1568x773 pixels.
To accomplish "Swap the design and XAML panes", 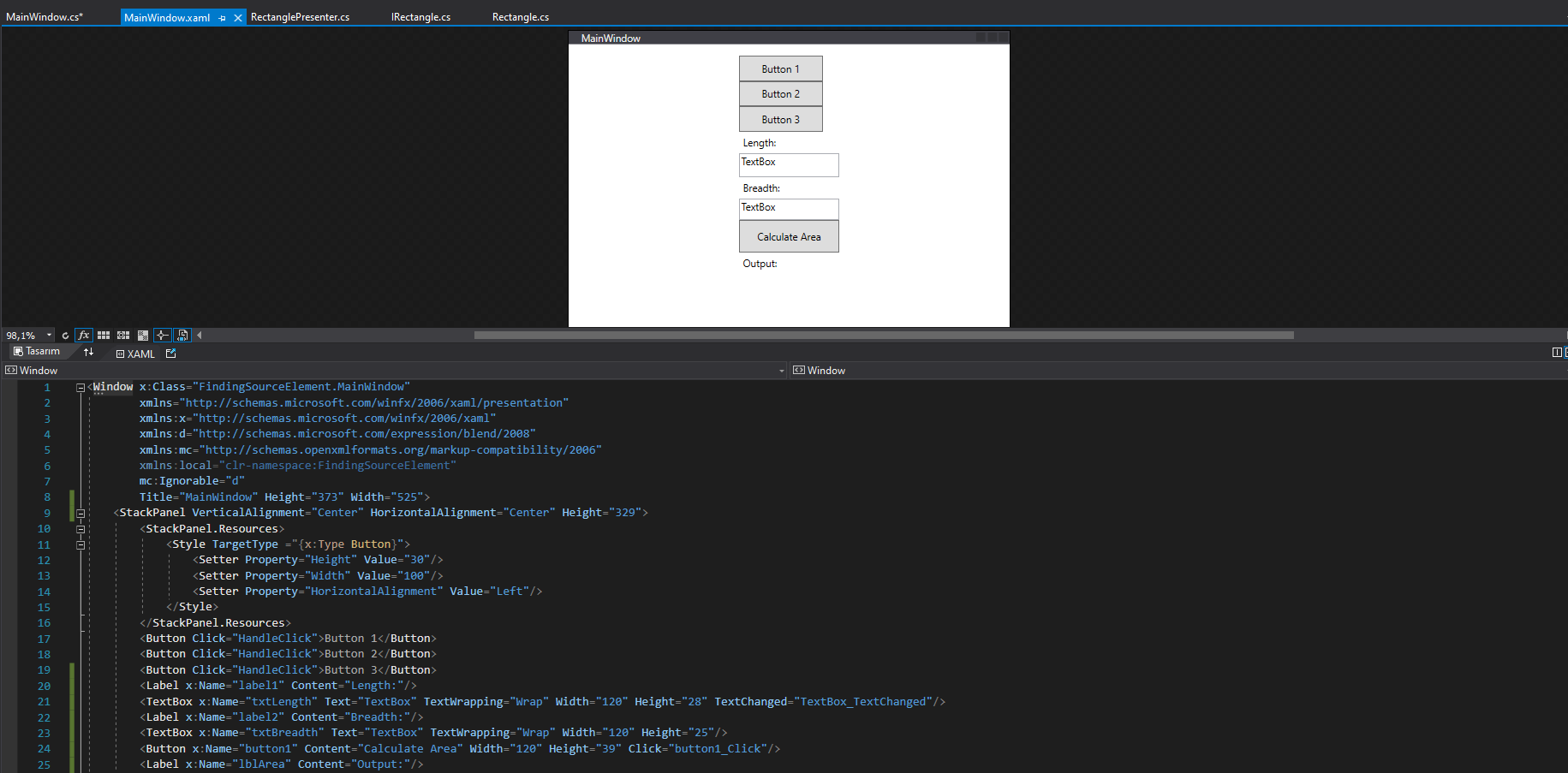I will [x=89, y=352].
